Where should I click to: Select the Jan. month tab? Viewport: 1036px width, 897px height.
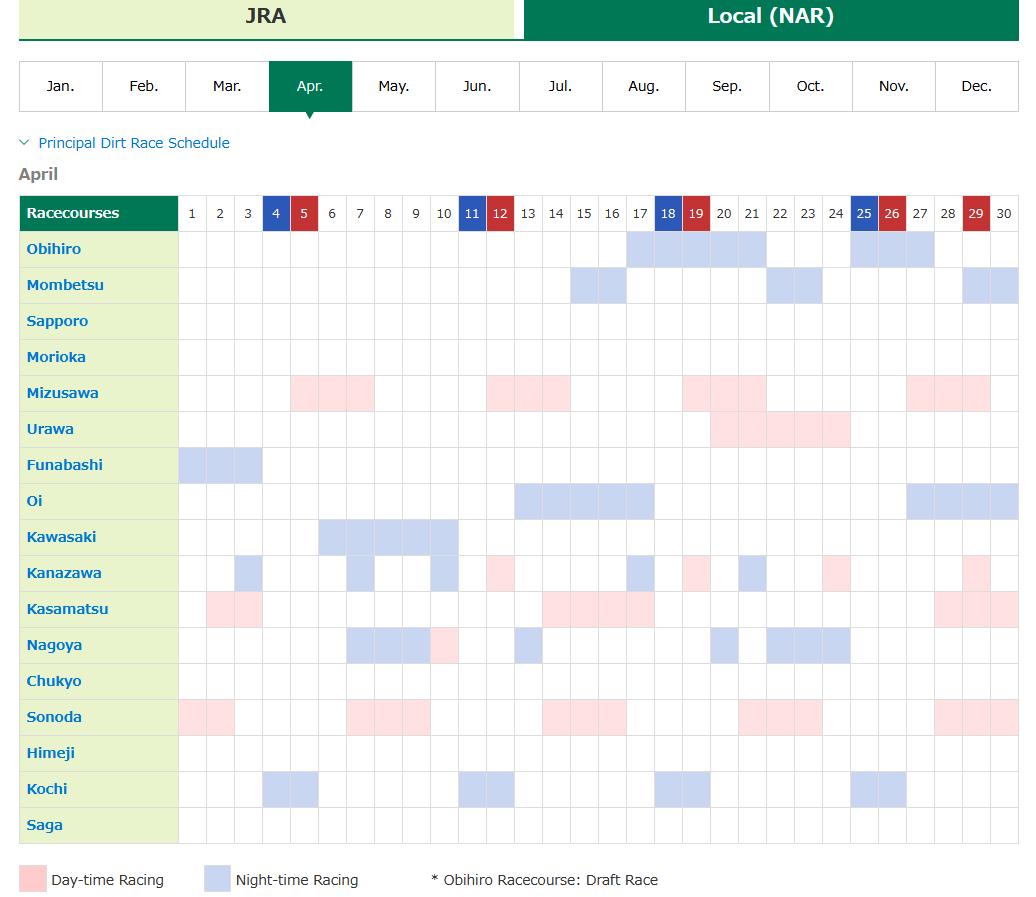click(x=61, y=87)
